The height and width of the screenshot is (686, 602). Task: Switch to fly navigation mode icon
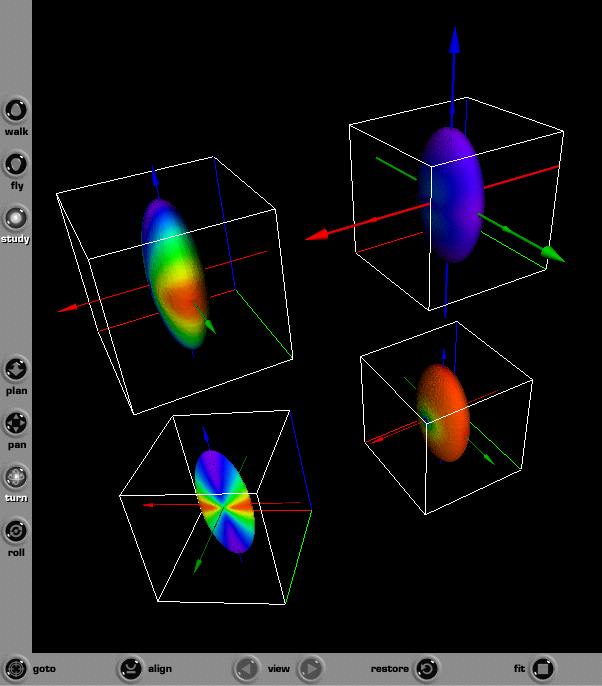pos(16,164)
